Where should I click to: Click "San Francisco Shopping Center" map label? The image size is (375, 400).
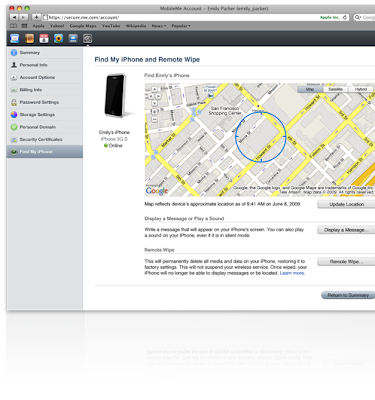tap(225, 111)
